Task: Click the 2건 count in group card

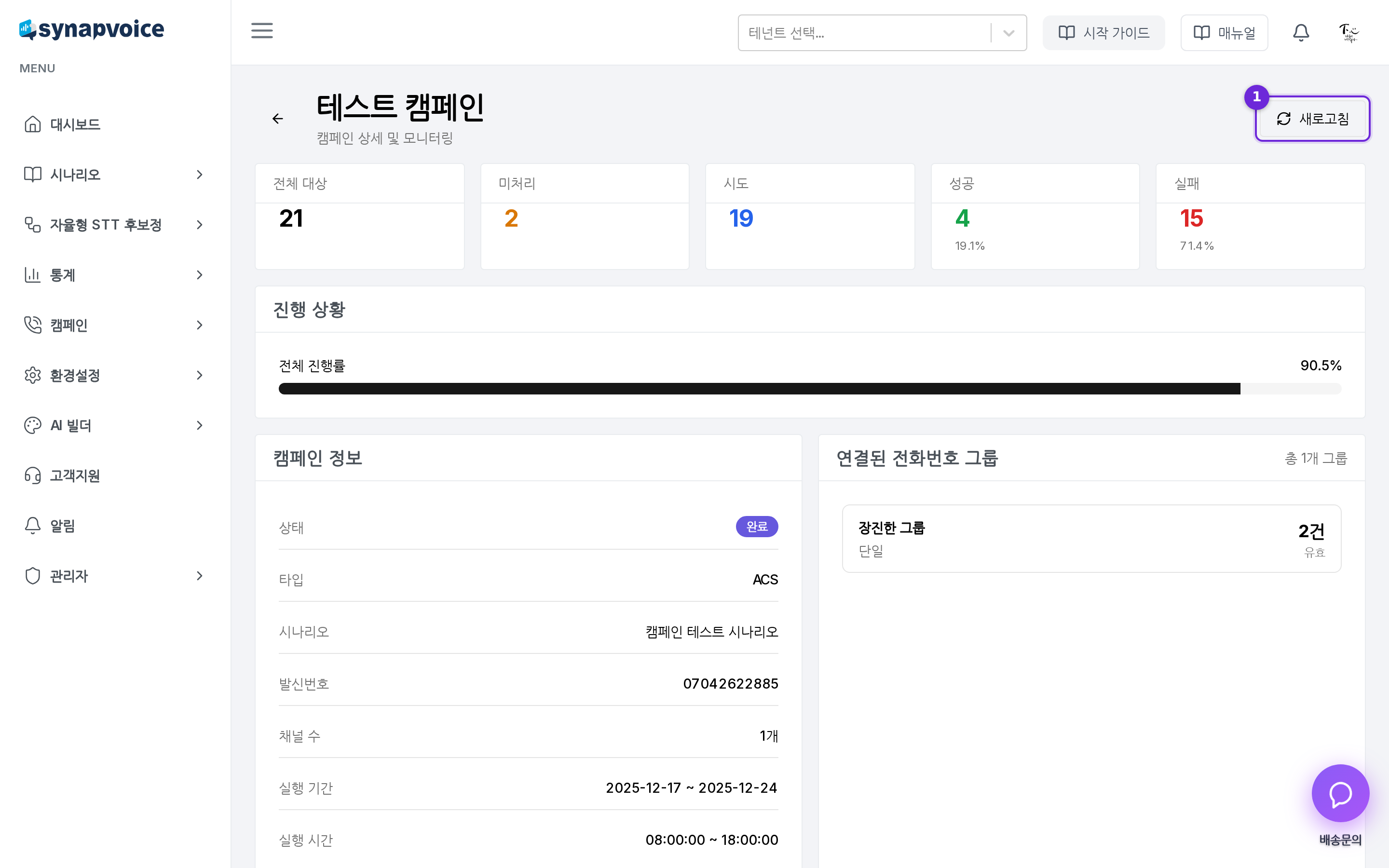Action: (1311, 531)
